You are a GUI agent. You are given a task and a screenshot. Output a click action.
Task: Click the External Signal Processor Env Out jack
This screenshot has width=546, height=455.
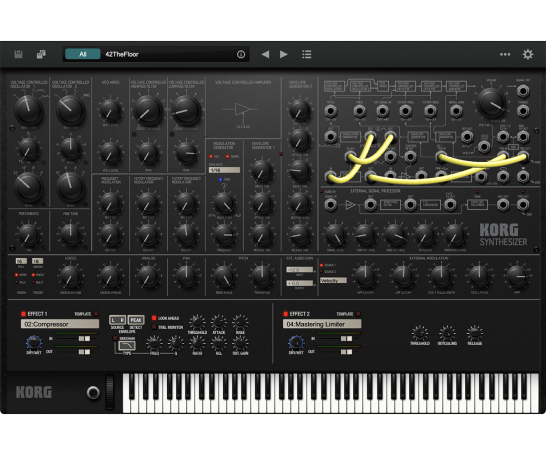(502, 205)
